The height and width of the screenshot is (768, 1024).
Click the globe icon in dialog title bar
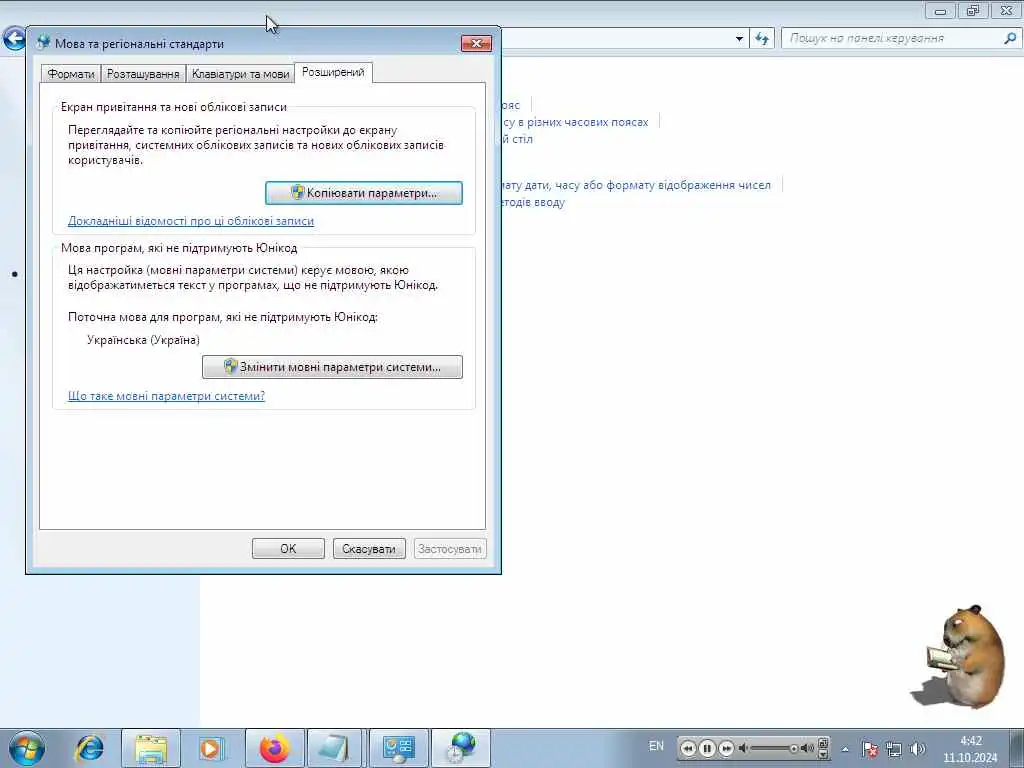click(x=43, y=43)
